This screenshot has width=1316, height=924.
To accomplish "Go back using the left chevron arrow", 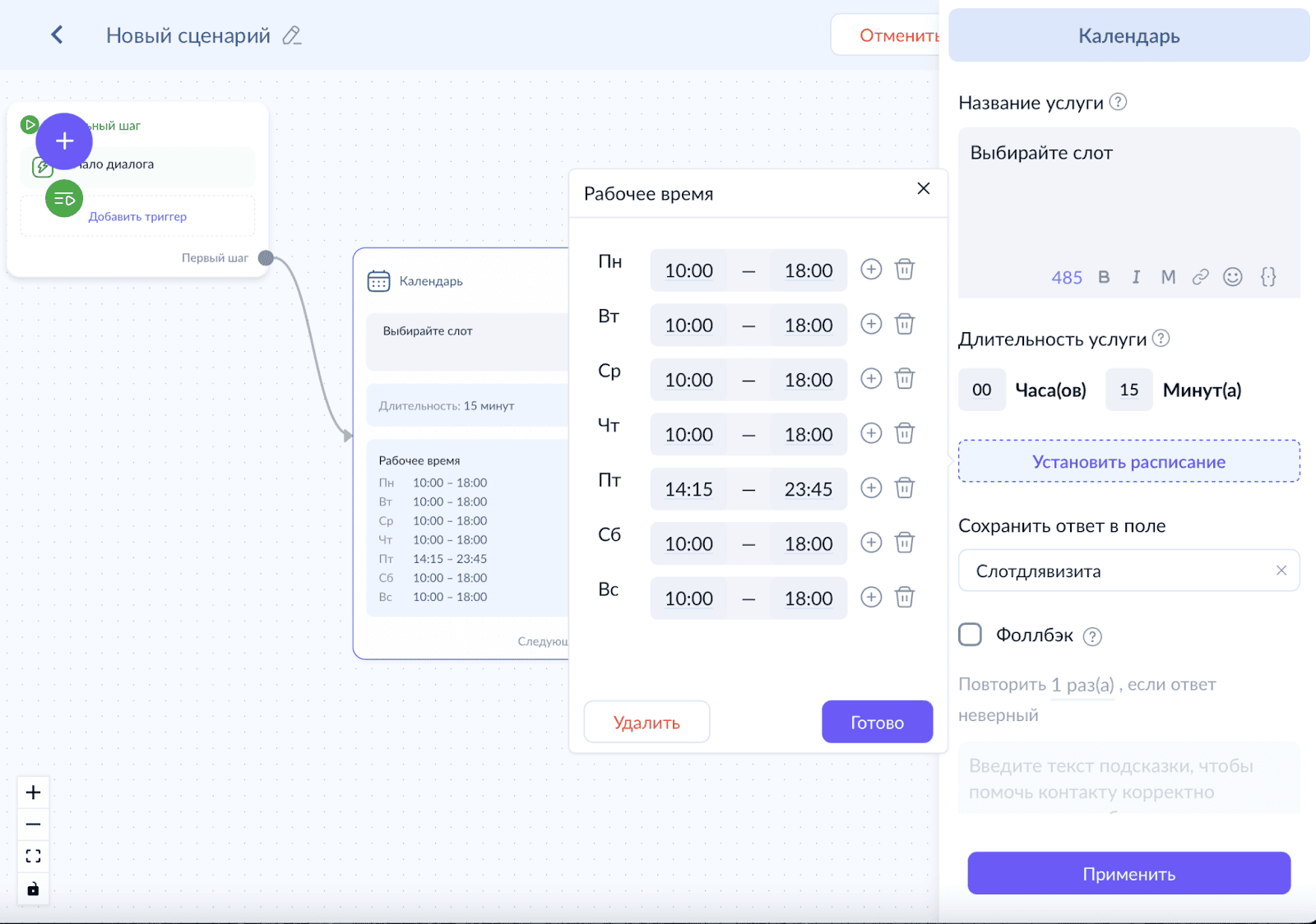I will pos(57,35).
